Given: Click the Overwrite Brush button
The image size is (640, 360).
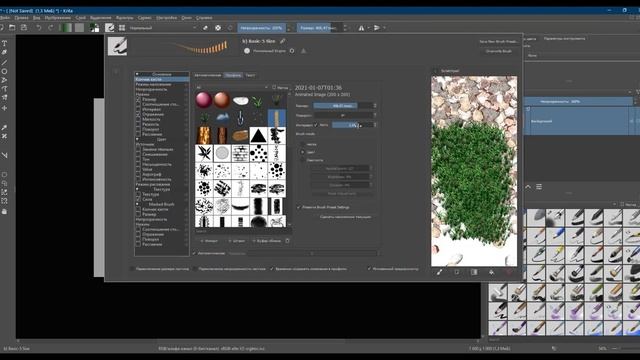Looking at the screenshot, I should [x=498, y=51].
